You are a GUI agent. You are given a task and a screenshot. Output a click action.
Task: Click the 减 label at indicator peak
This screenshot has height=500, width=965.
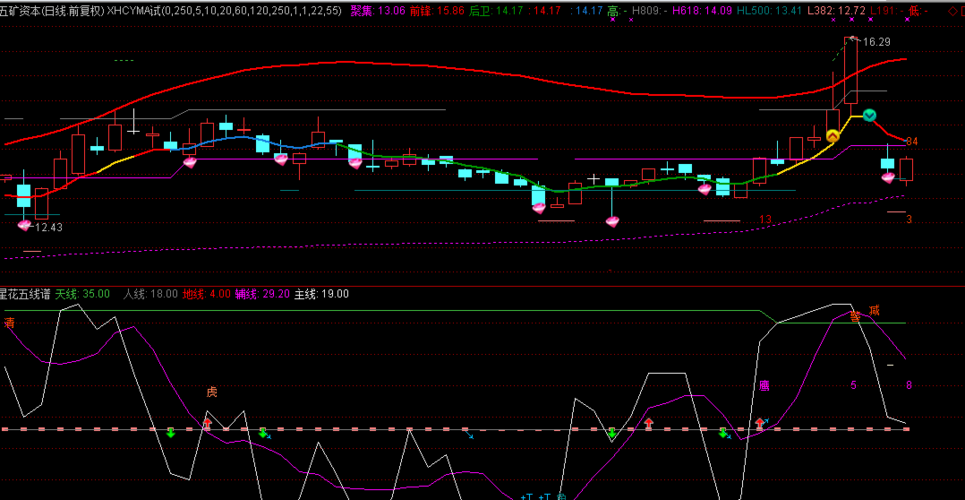tap(875, 310)
